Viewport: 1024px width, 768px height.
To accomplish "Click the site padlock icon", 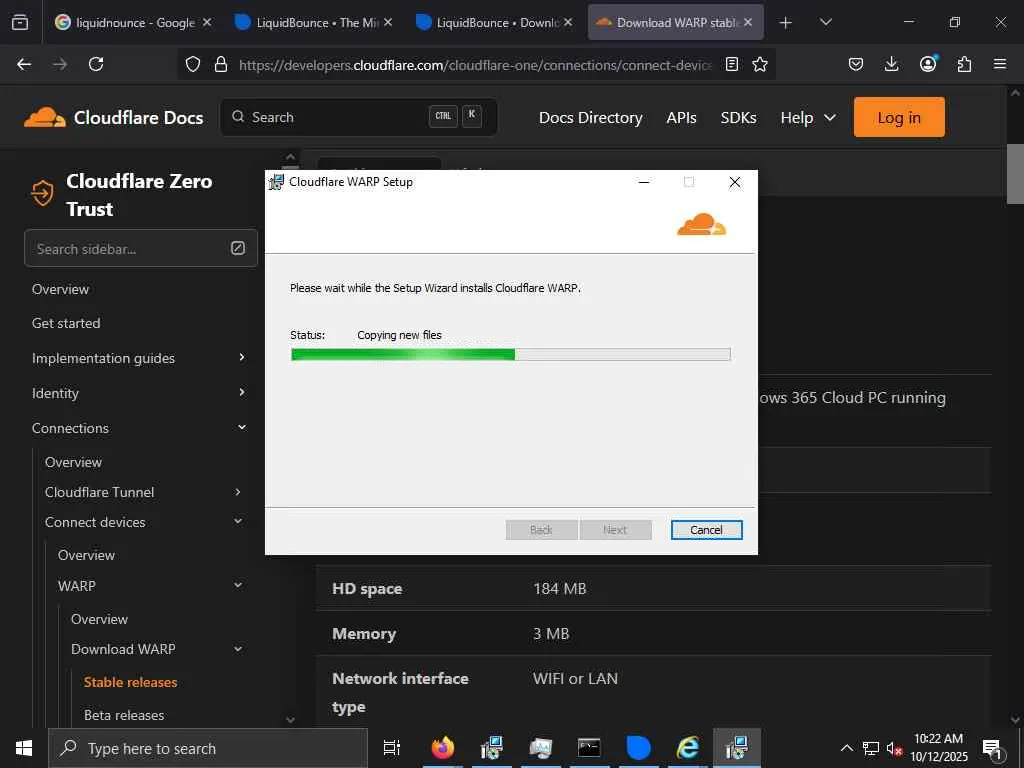I will pos(221,64).
